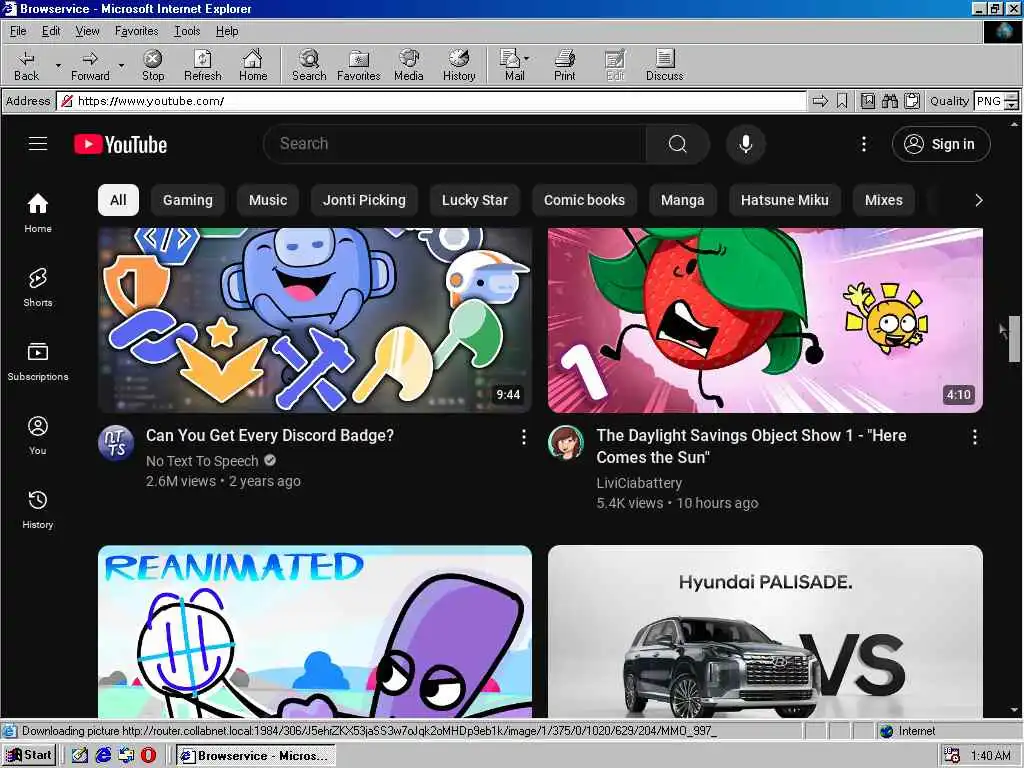Click the Windows Start button

coord(29,755)
